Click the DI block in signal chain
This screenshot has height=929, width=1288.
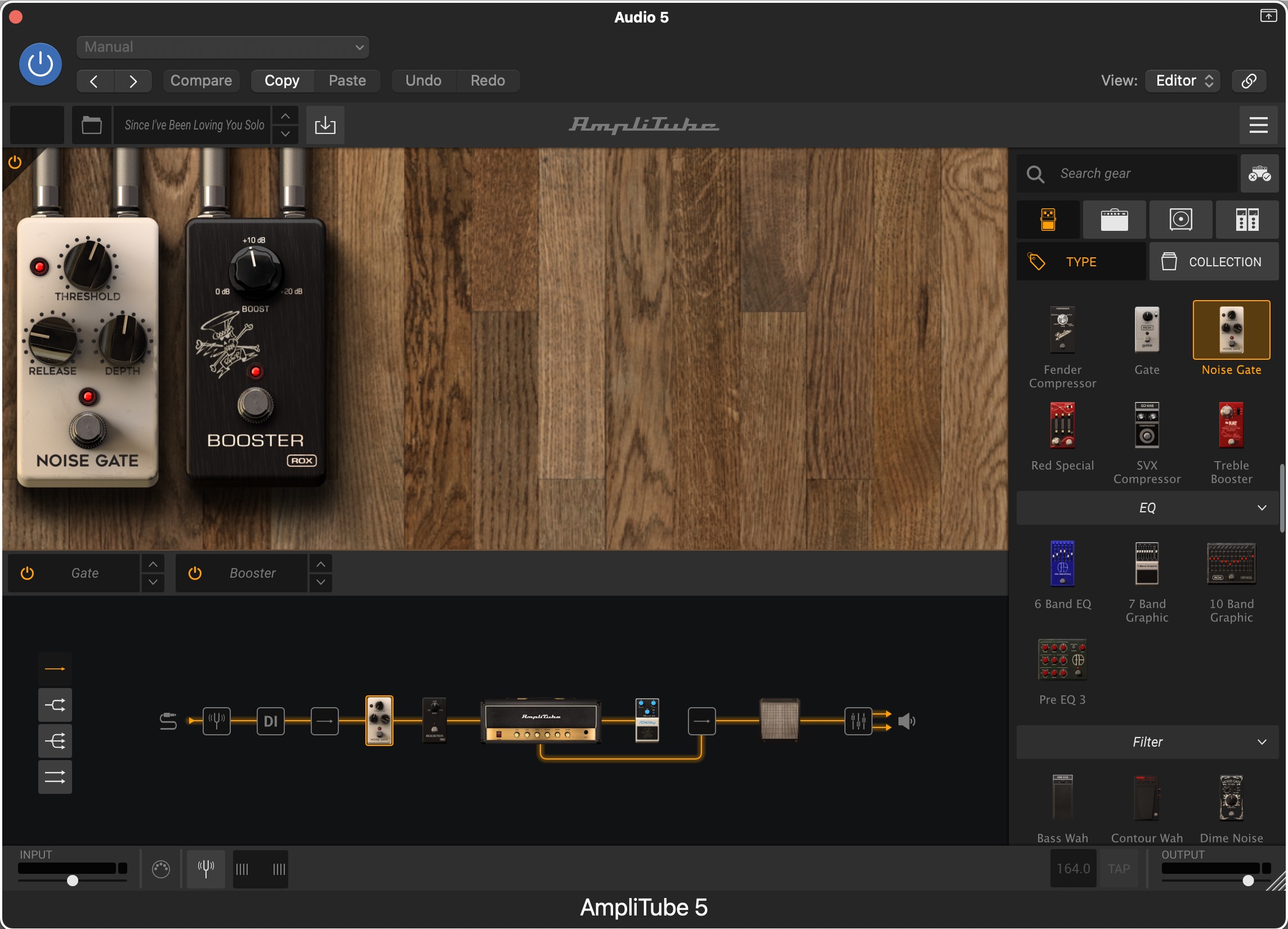tap(271, 722)
